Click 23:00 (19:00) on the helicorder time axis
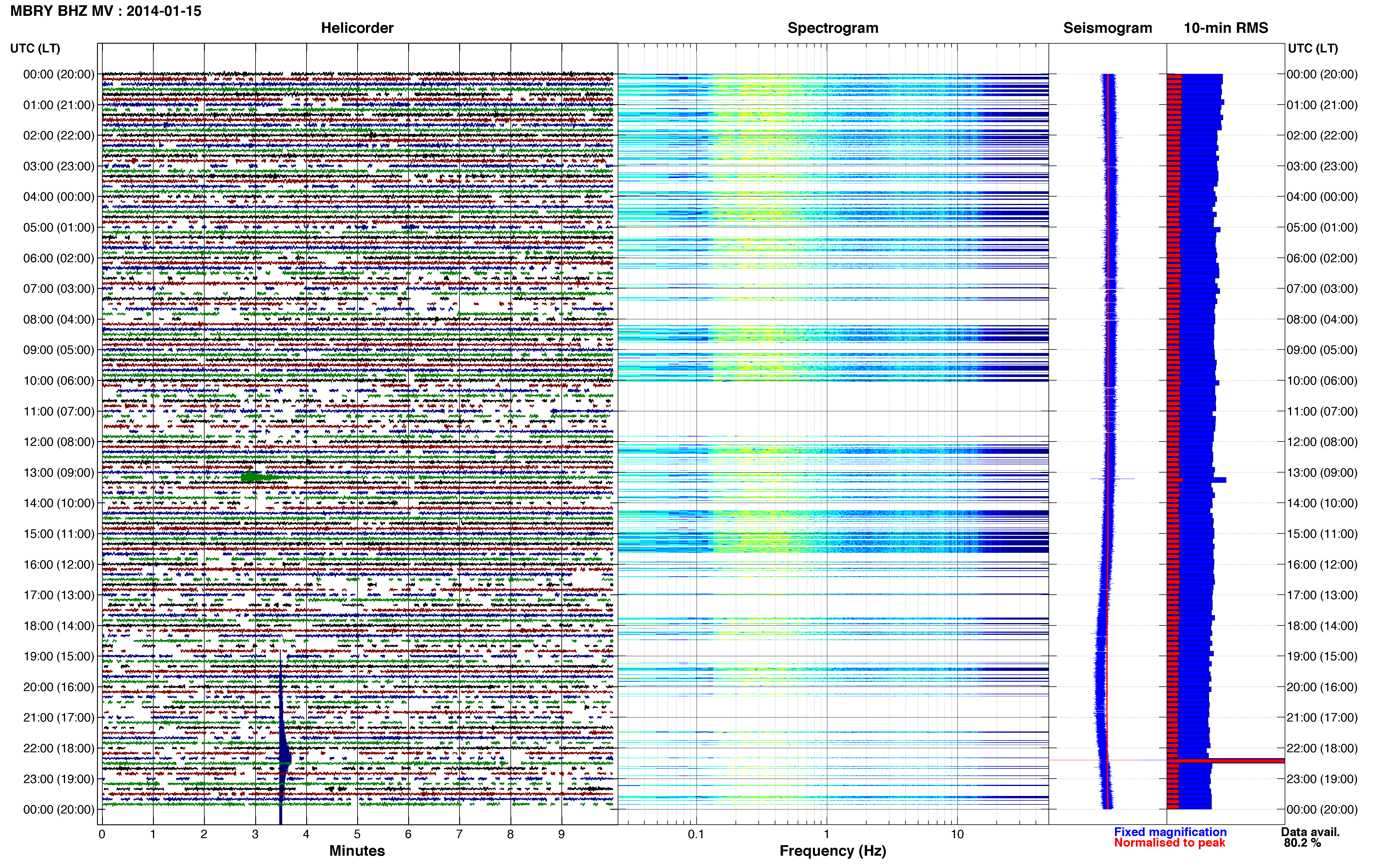 (59, 779)
